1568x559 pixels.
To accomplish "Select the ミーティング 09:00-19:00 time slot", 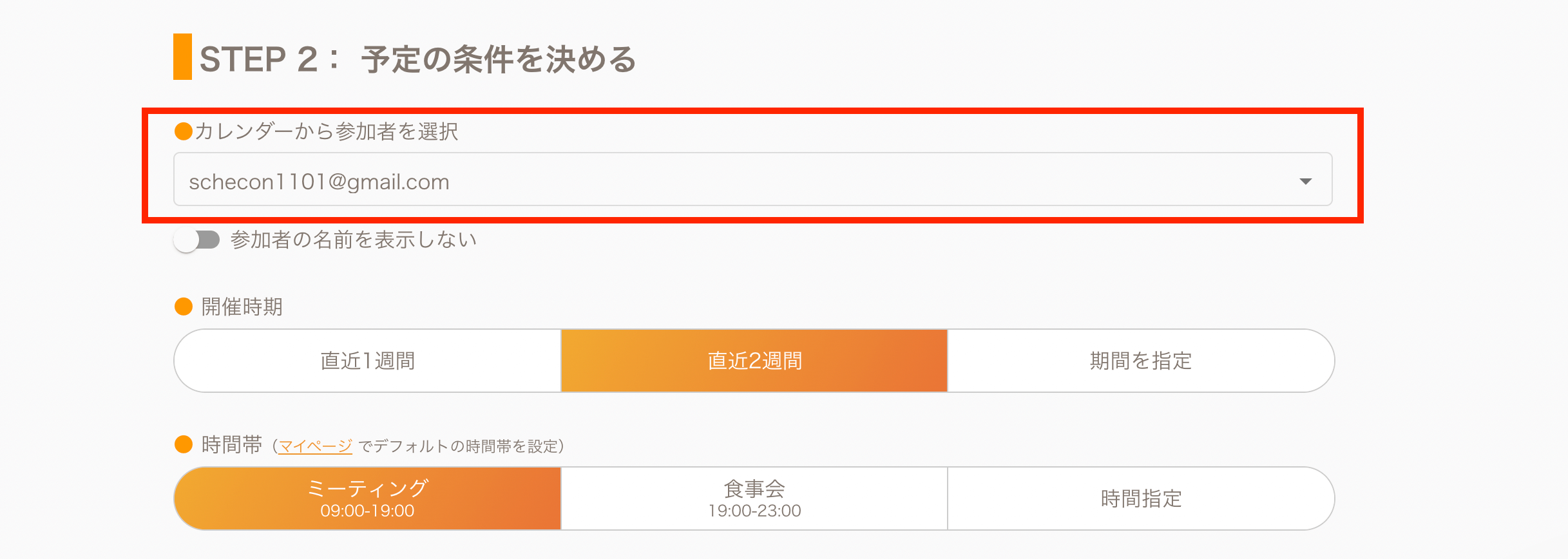I will click(x=368, y=498).
